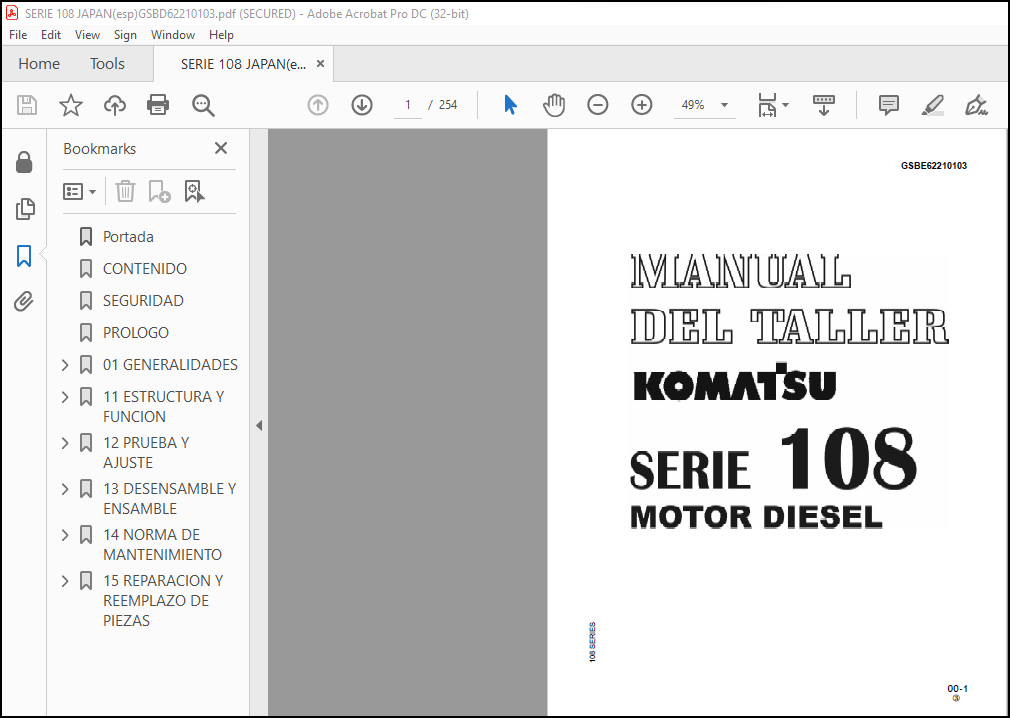1010x718 pixels.
Task: Click the 00-1 page label
Action: 957,688
